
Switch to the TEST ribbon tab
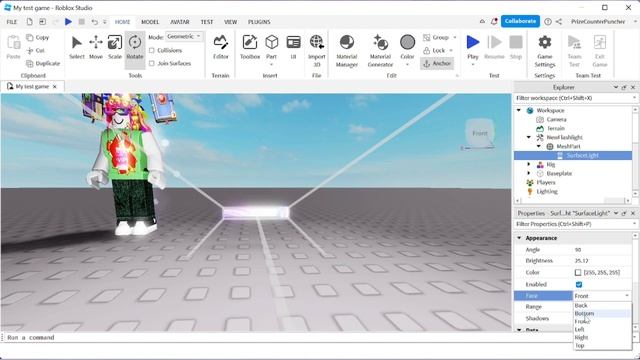tap(207, 22)
